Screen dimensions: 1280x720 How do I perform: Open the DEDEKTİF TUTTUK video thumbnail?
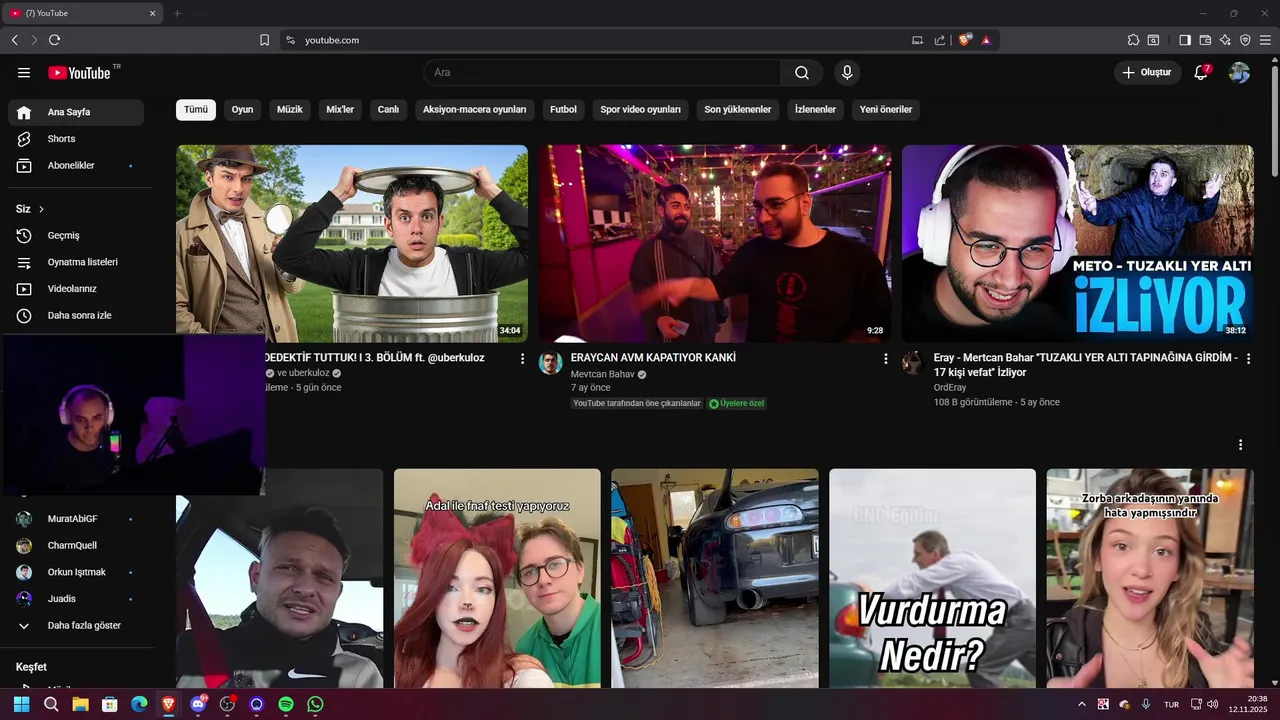(352, 244)
